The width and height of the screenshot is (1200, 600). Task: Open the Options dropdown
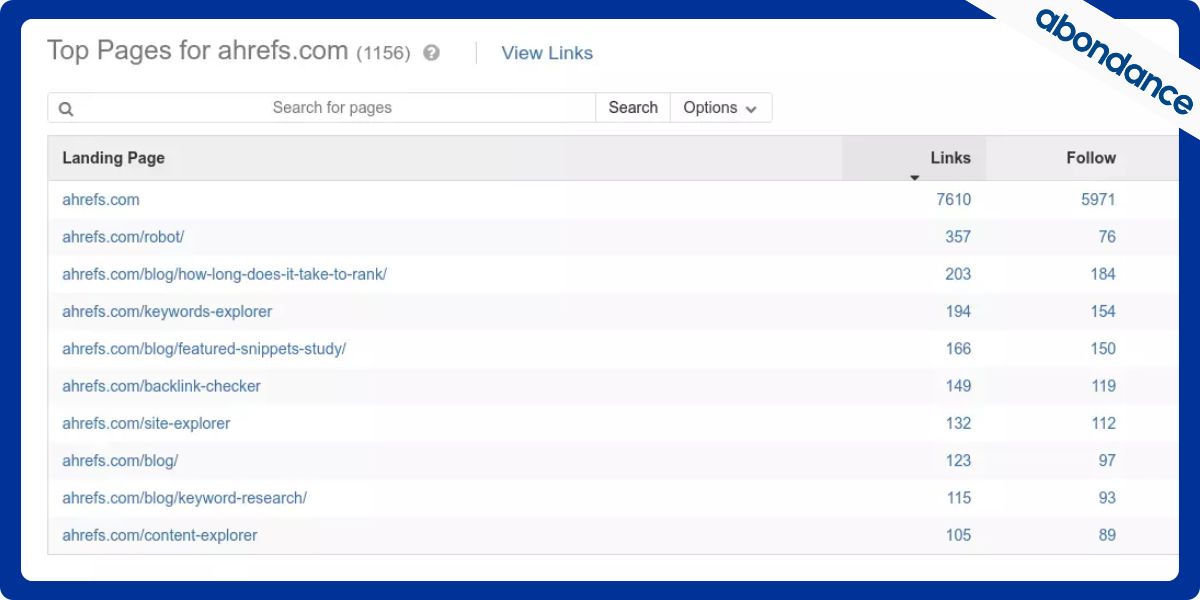720,108
